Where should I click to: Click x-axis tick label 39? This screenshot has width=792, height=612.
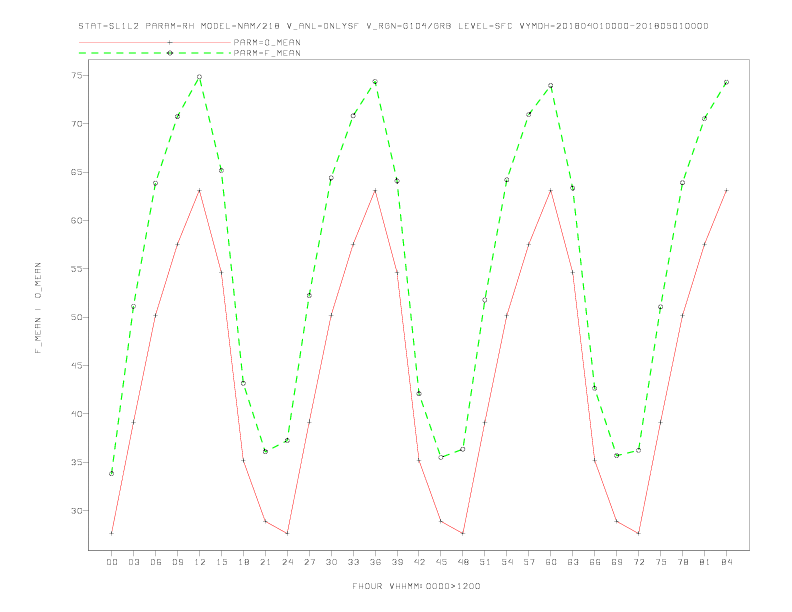(x=397, y=562)
